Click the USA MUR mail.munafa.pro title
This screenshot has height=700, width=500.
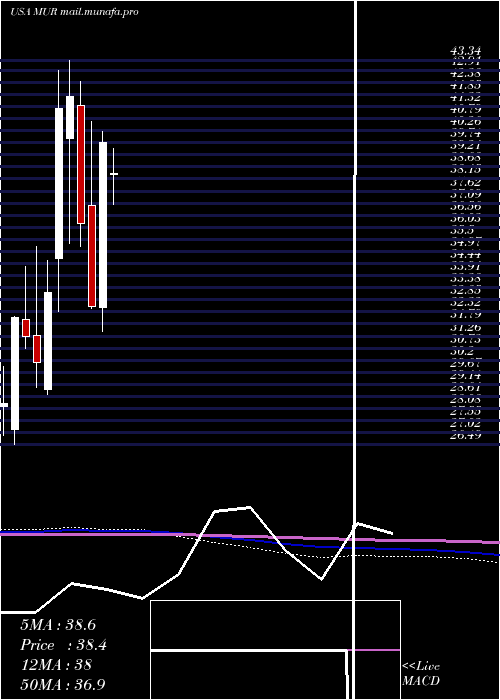[x=74, y=12]
